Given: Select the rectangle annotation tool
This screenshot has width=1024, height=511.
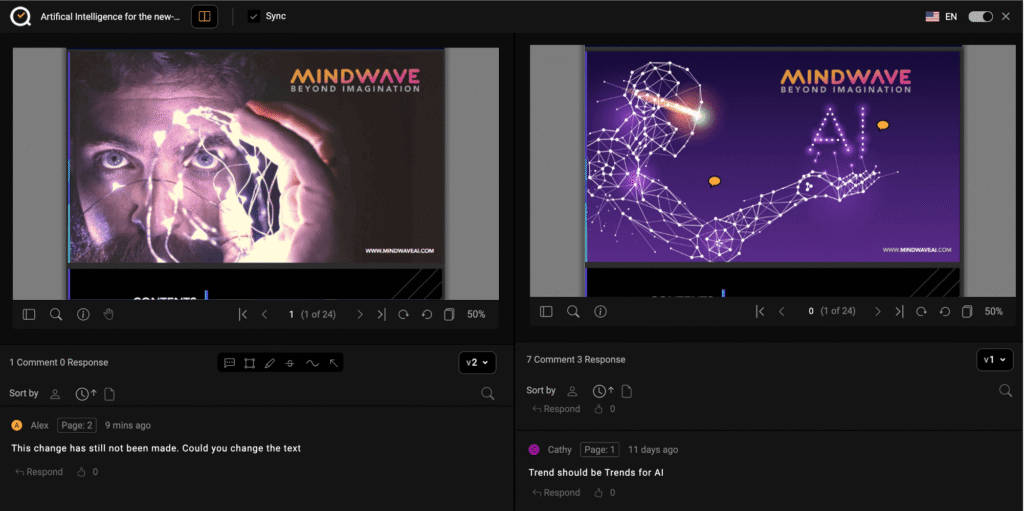Looking at the screenshot, I should click(x=249, y=363).
